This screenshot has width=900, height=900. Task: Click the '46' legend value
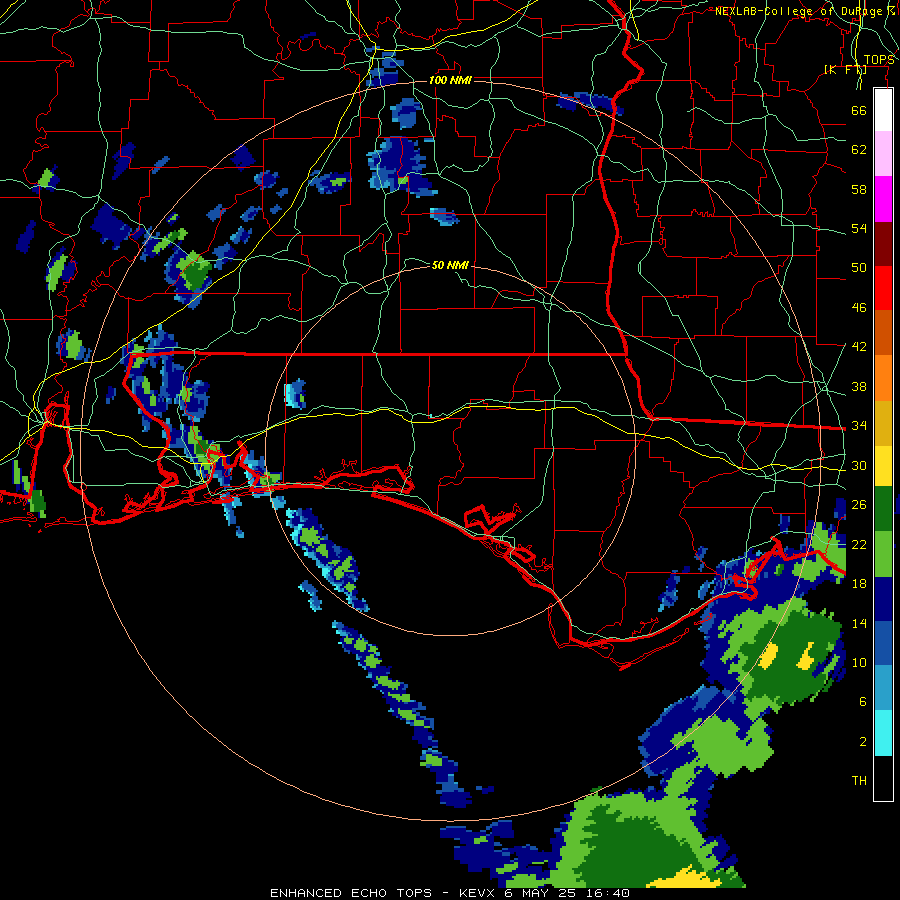(x=859, y=308)
